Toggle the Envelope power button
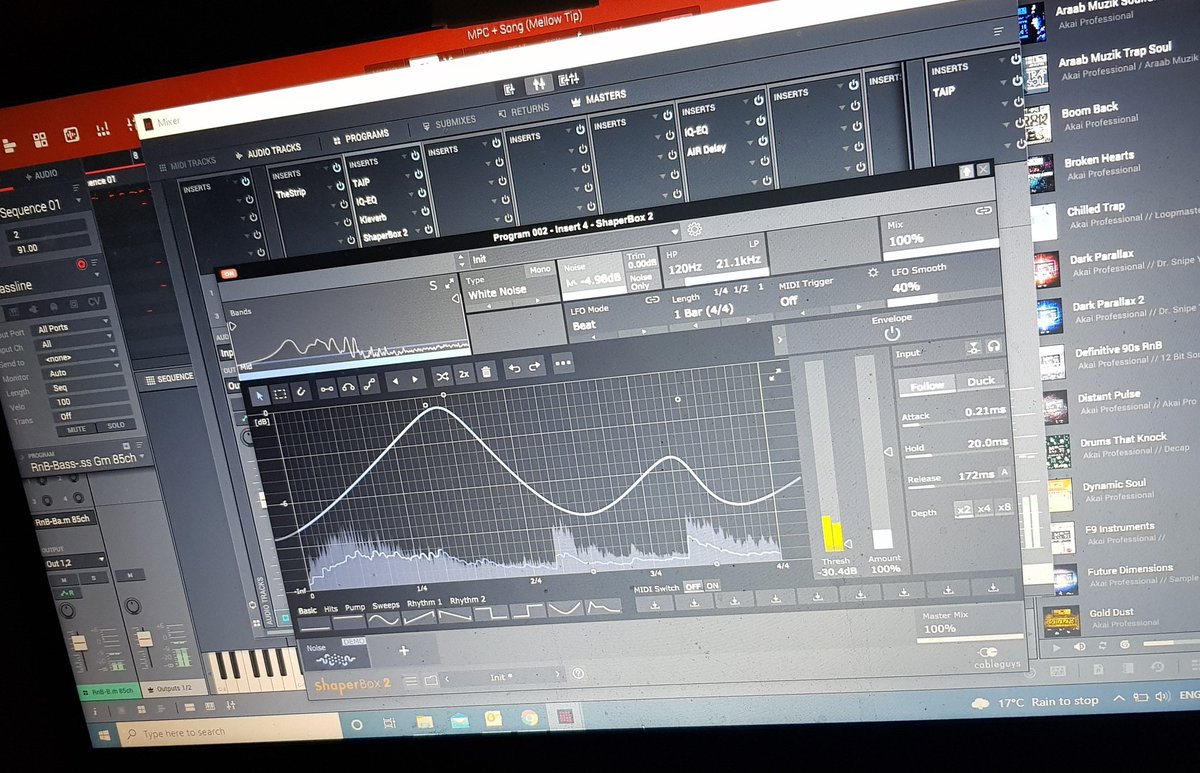The width and height of the screenshot is (1200, 773). [892, 333]
